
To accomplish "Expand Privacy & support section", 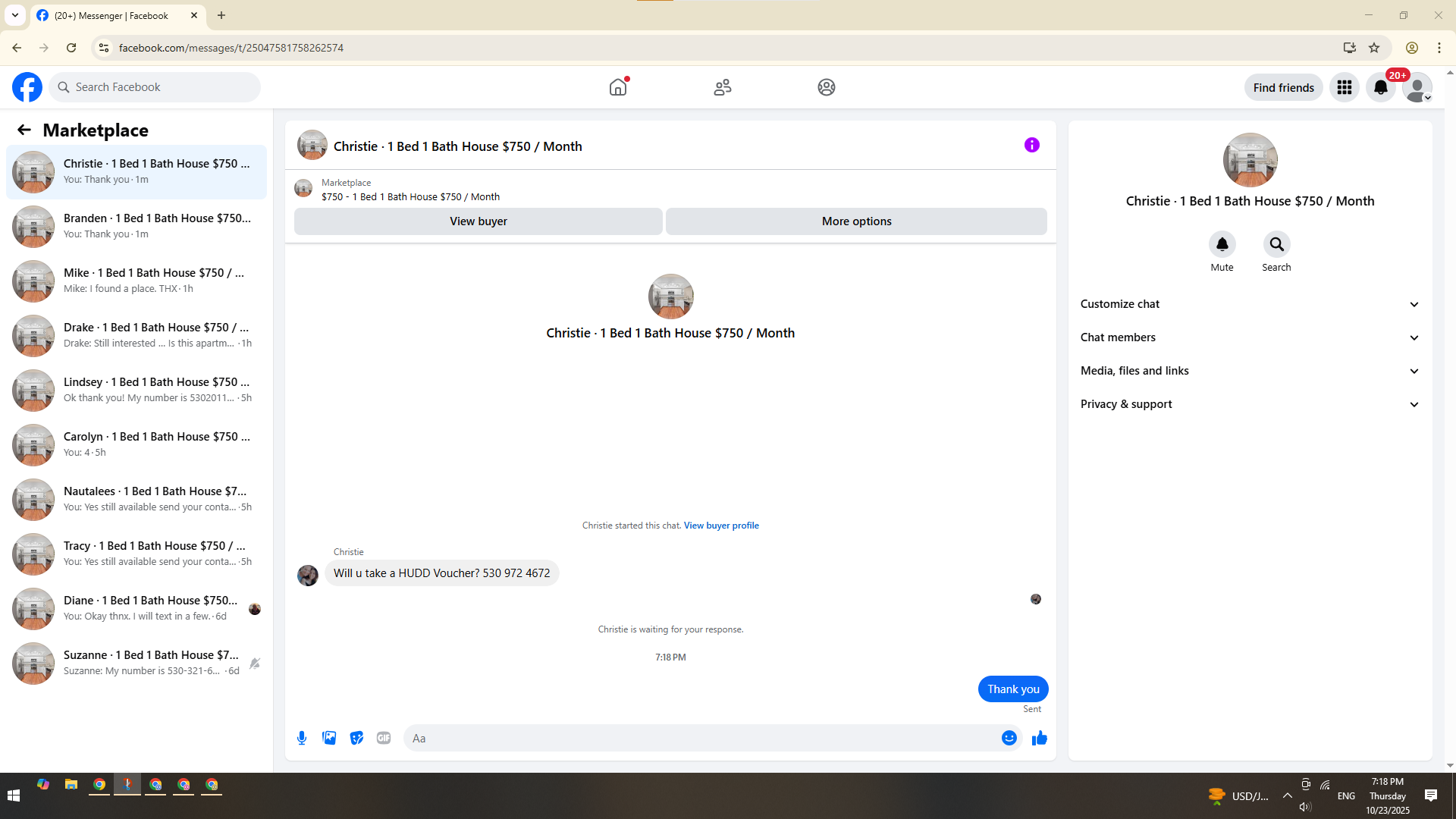I will tap(1249, 404).
